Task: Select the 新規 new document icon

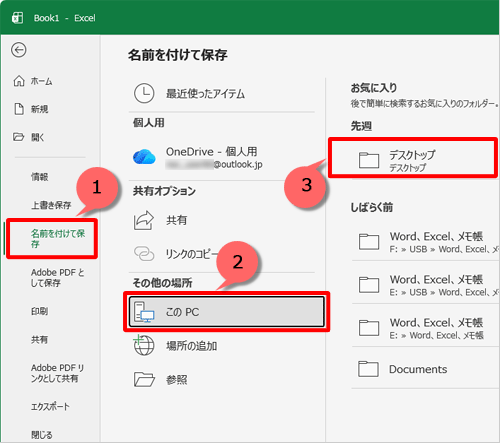Action: (19, 109)
